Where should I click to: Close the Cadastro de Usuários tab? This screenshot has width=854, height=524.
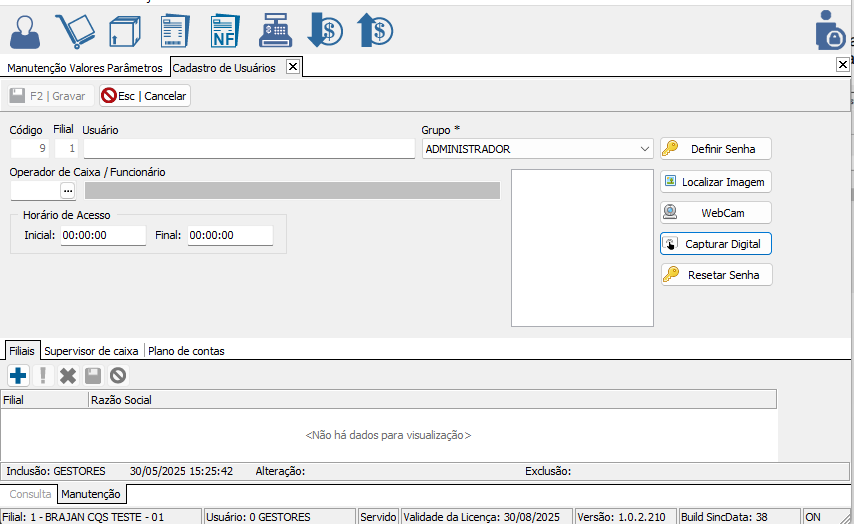(x=292, y=67)
